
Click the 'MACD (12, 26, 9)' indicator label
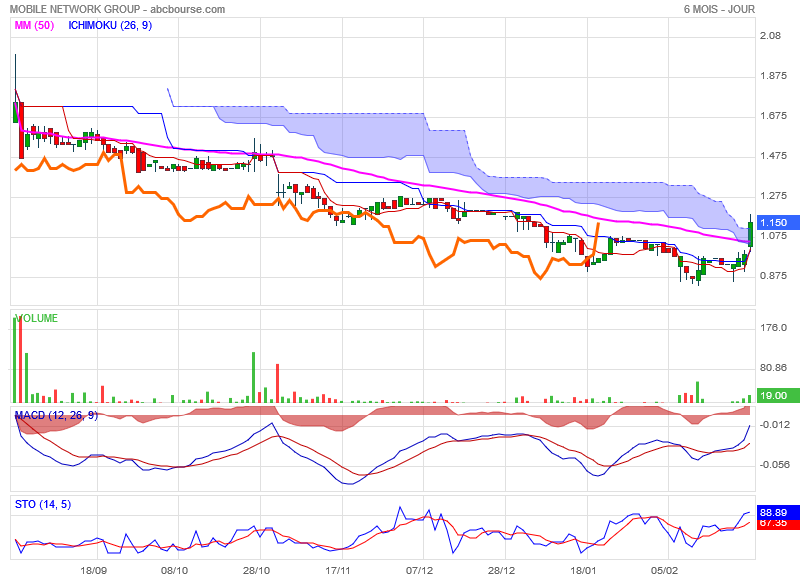click(56, 415)
